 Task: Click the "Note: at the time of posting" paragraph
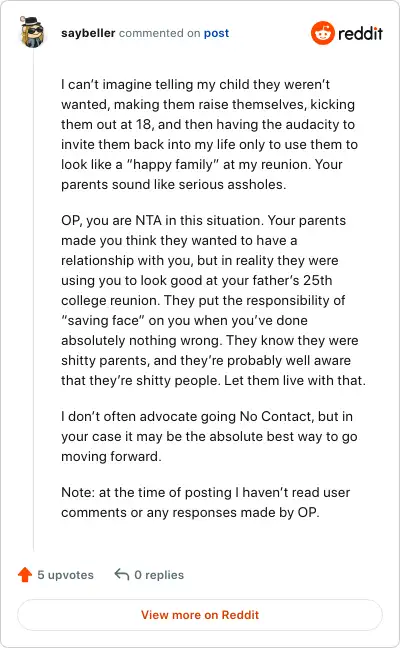point(205,502)
